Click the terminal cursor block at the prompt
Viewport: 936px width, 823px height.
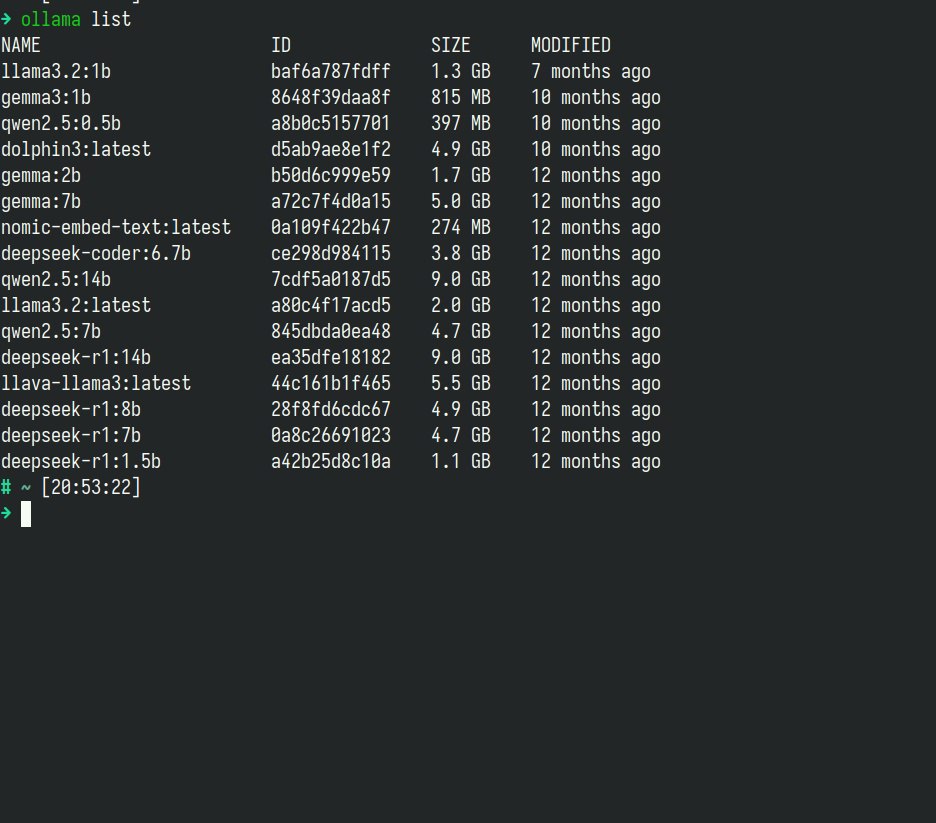click(26, 514)
